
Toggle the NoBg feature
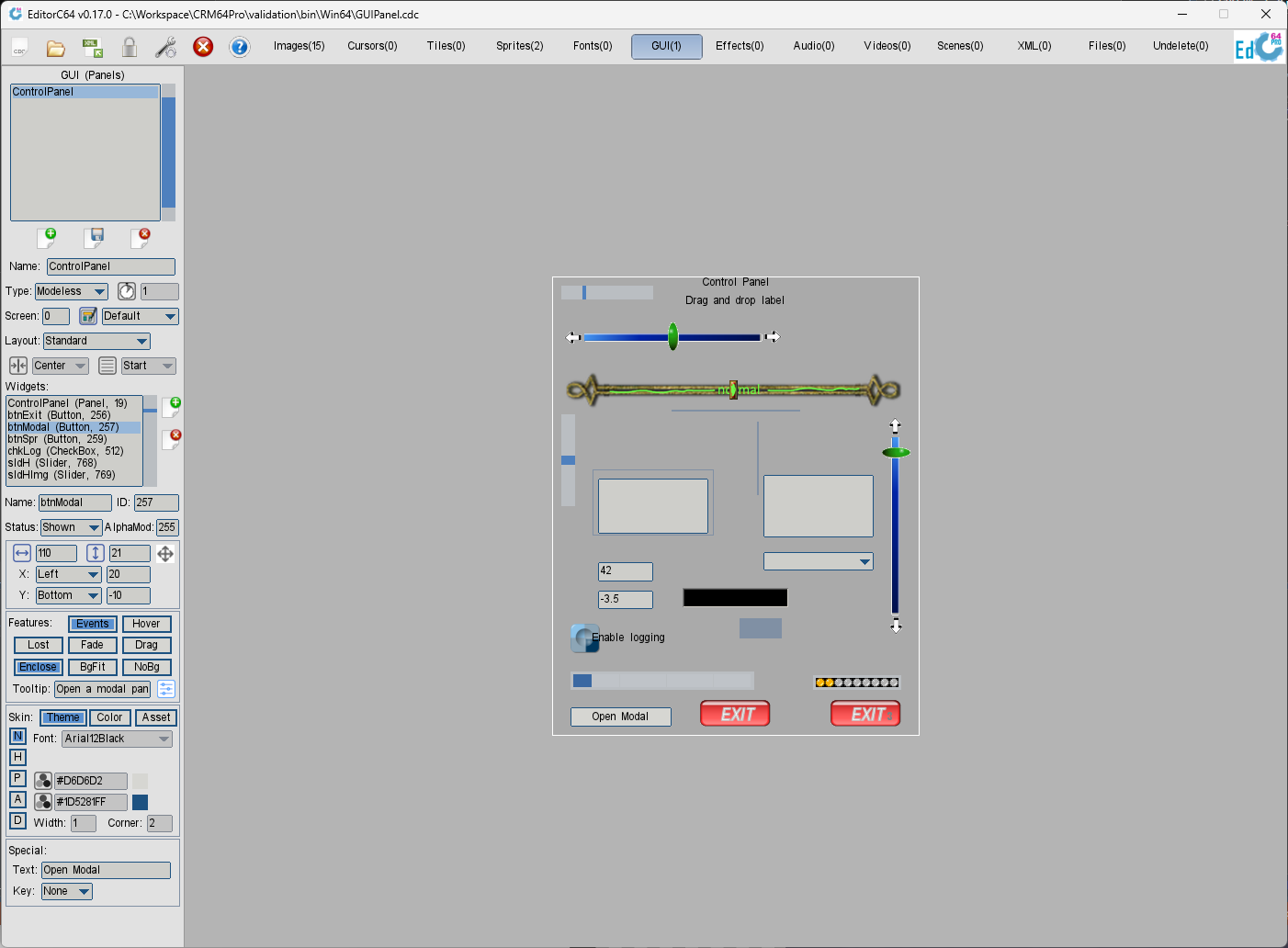coord(146,667)
